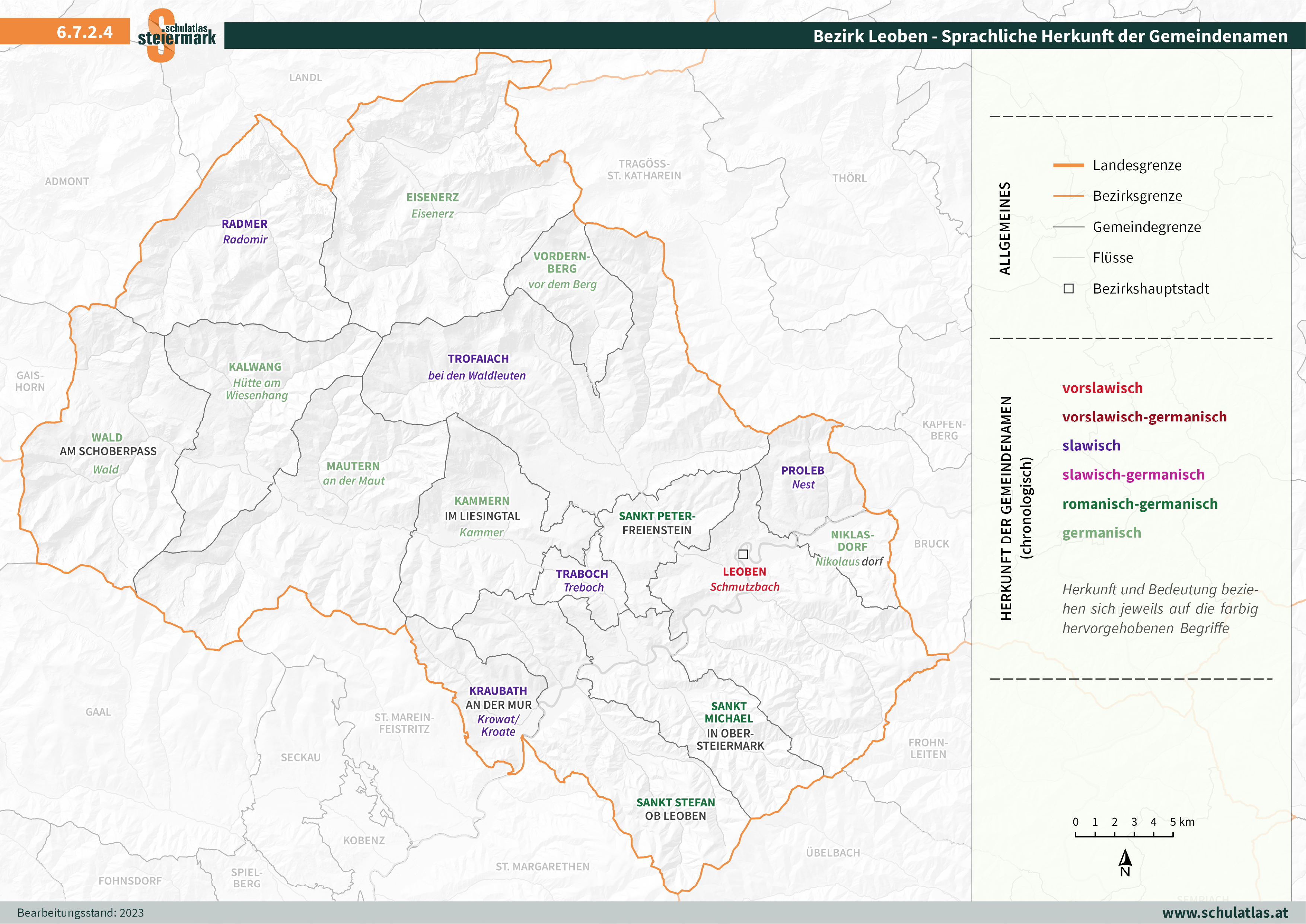Click the Bezirkshauptstadt square symbol in legend

[1068, 289]
